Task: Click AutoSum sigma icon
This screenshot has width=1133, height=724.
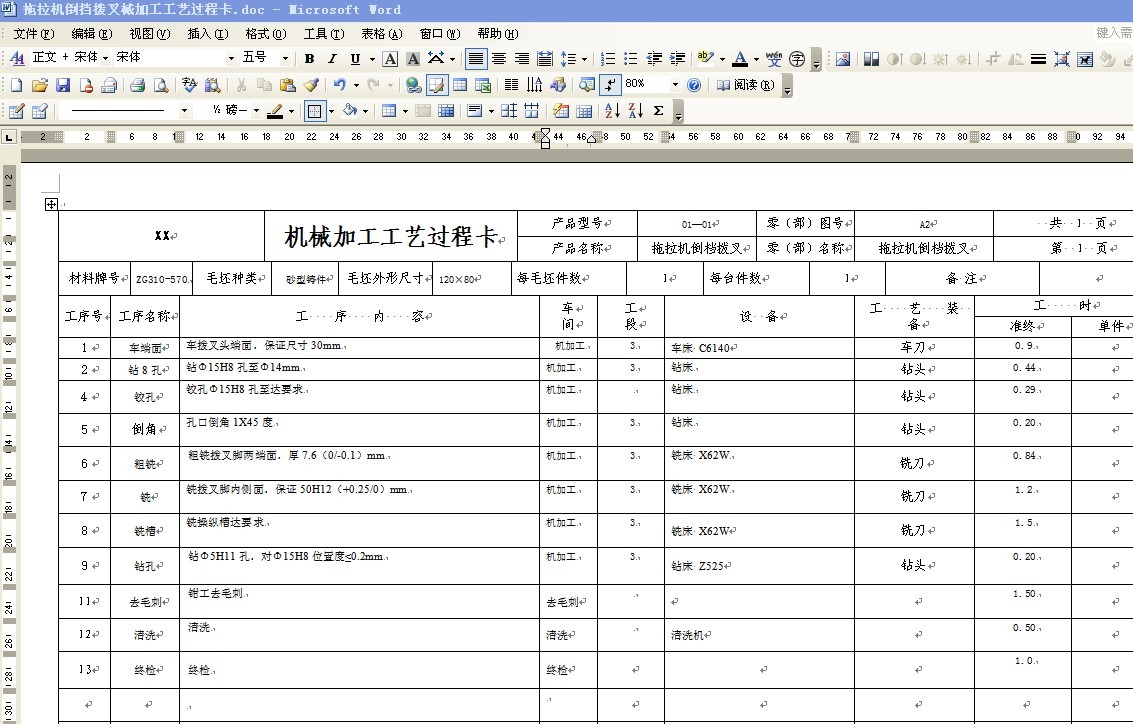Action: click(x=658, y=111)
